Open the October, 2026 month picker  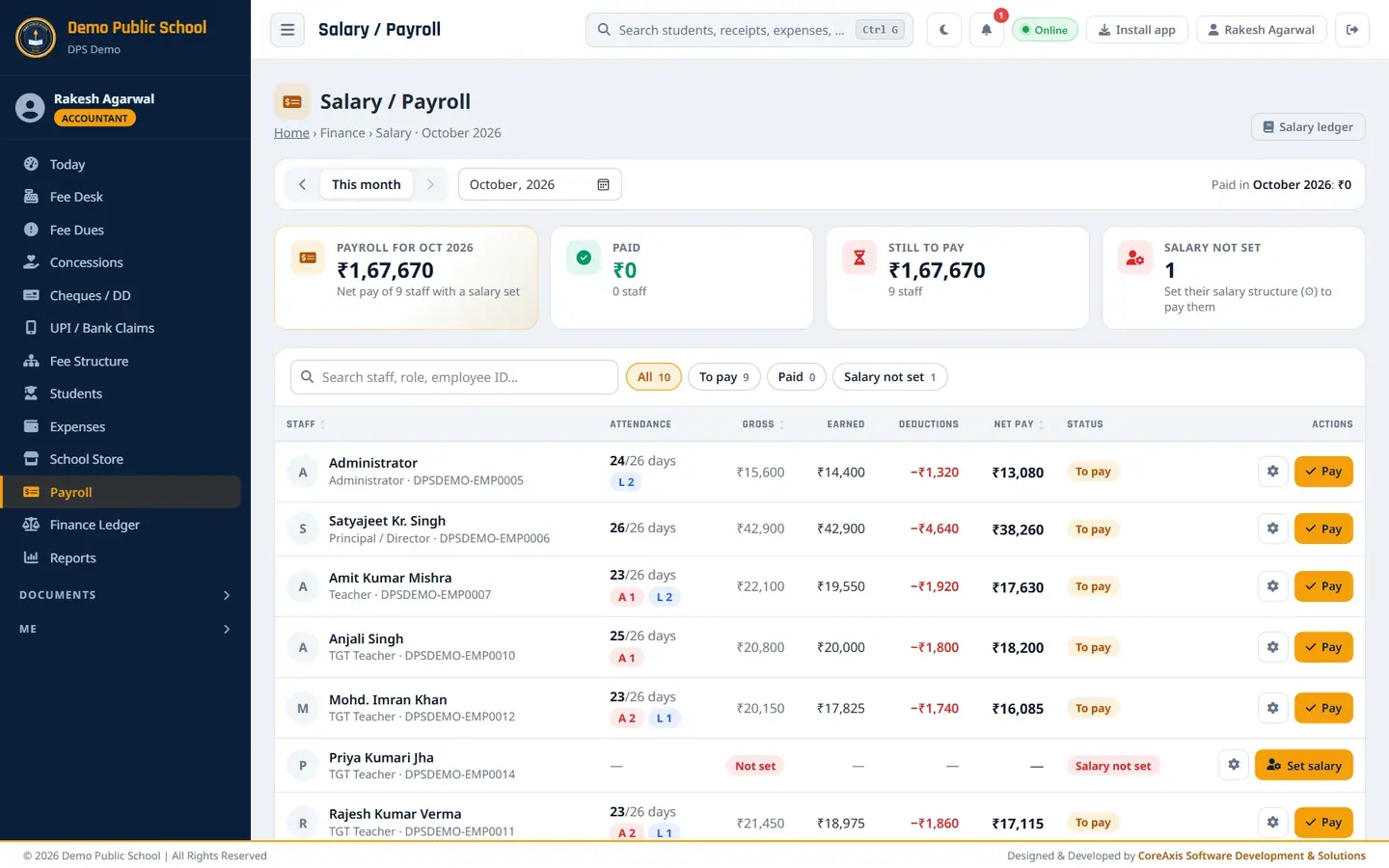539,184
